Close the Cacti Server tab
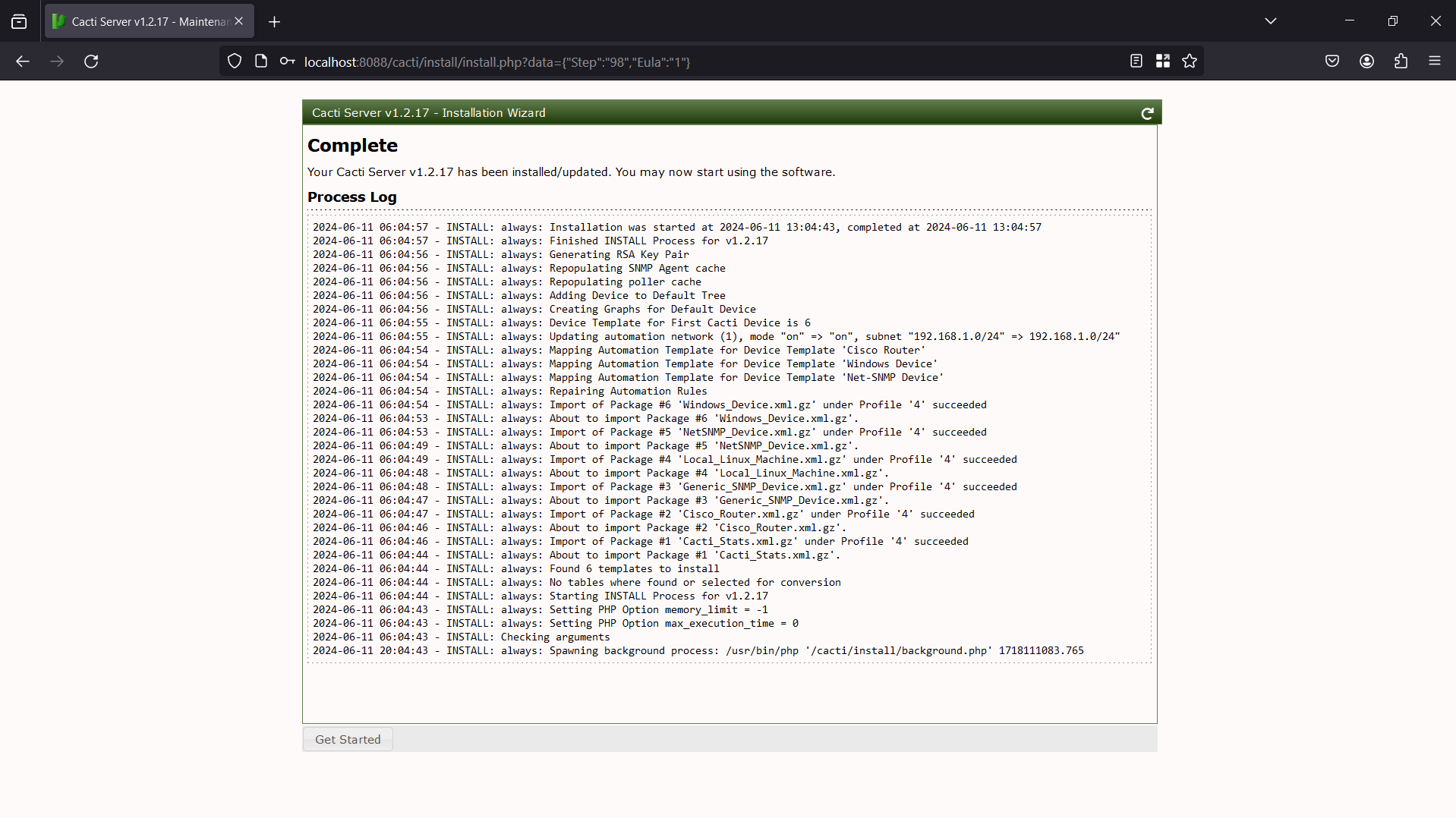The width and height of the screenshot is (1456, 818). click(238, 21)
